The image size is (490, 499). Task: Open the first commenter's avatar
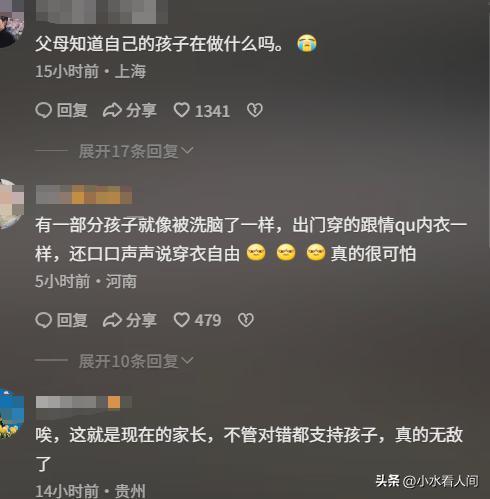(x=10, y=25)
